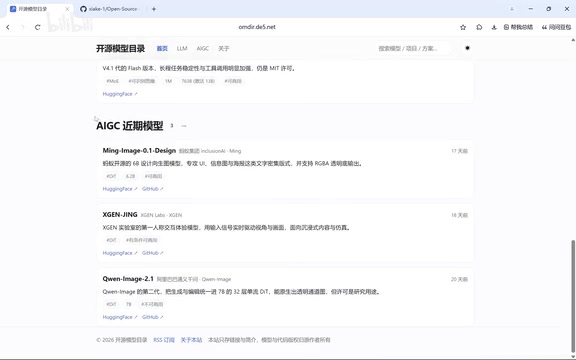Screen dimensions: 576x360
Task: Click the #不可商用 tag on Qwen-Image-2.1
Action: [152, 304]
